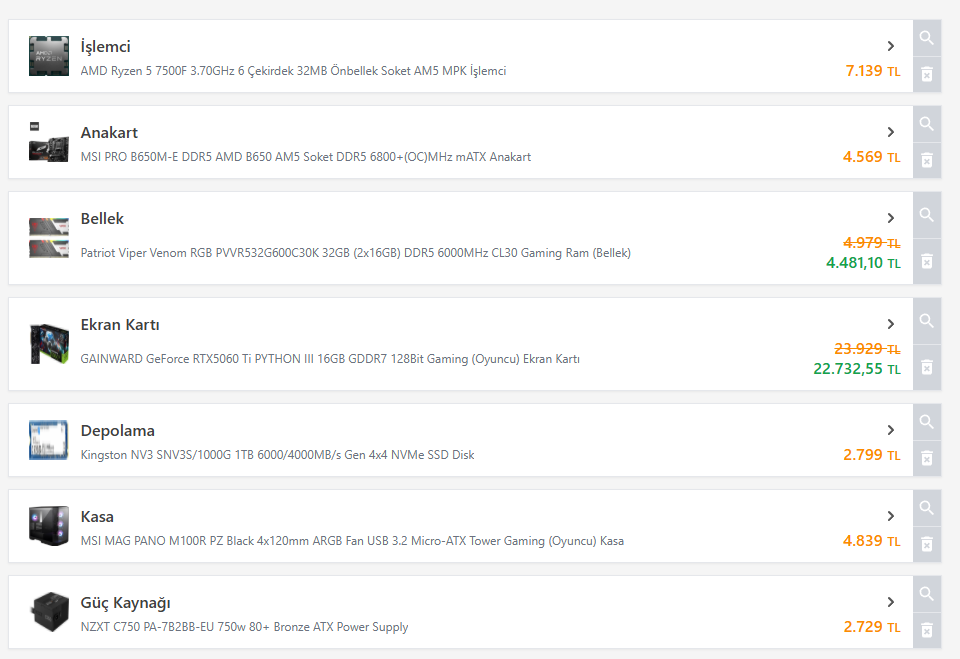The image size is (960, 659).
Task: Open the NZXT power supply thumbnail
Action: [49, 611]
